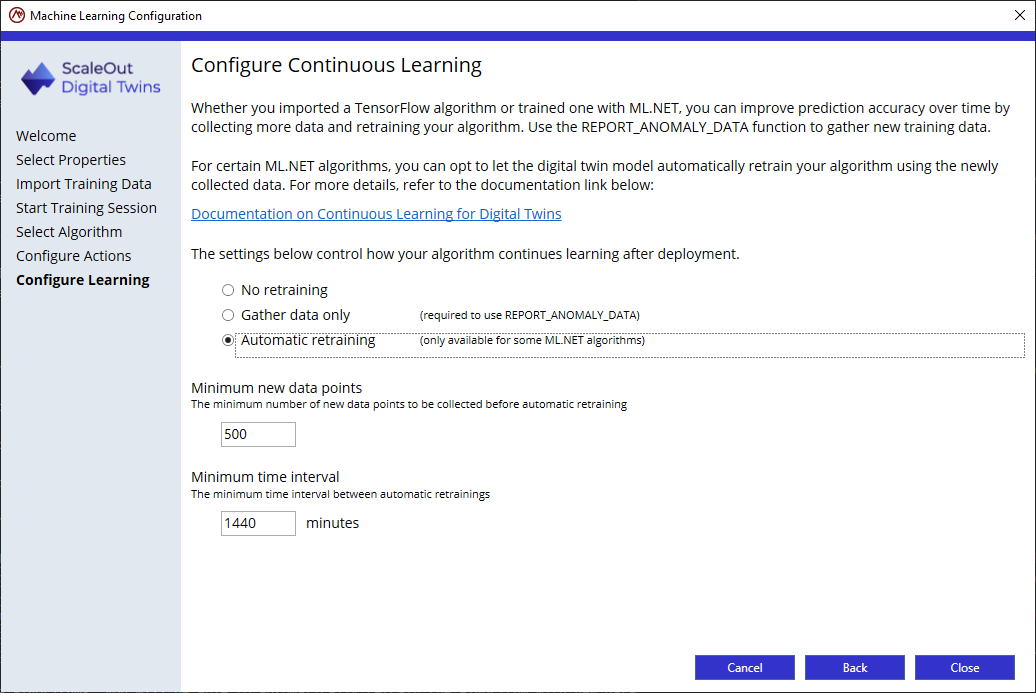Select the No retraining radio button
Viewport: 1036px width, 693px height.
click(x=228, y=290)
